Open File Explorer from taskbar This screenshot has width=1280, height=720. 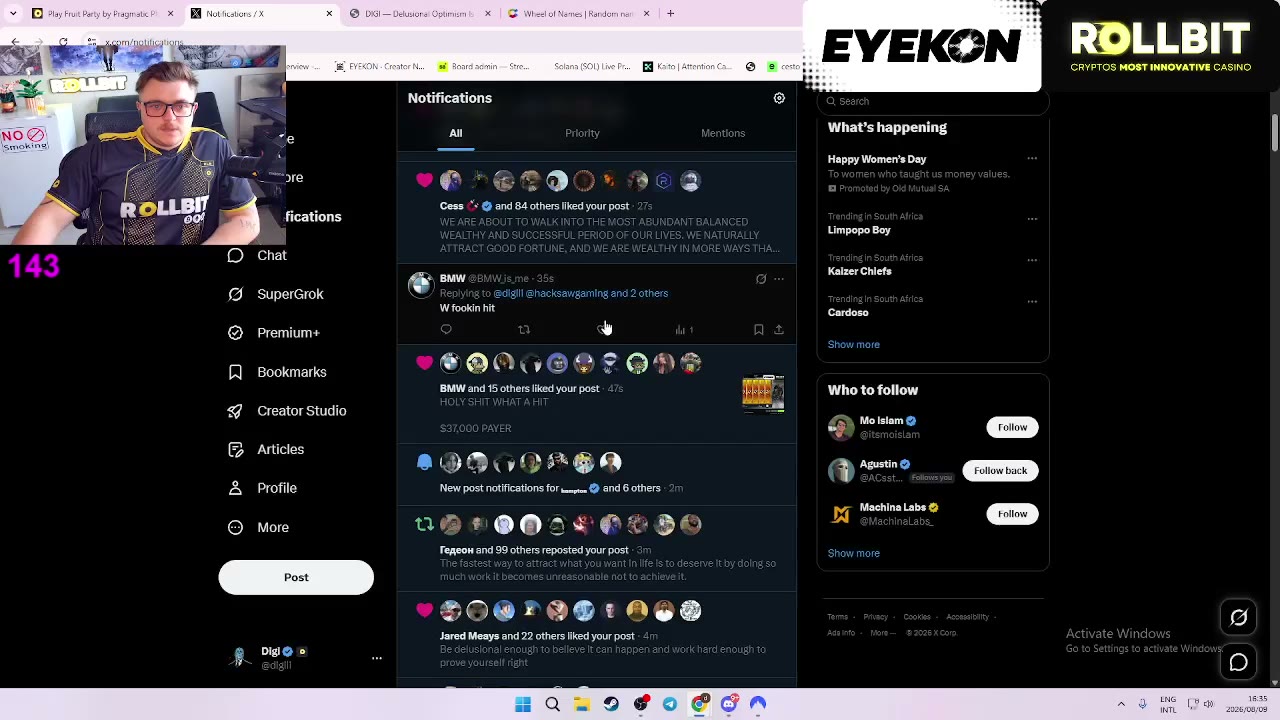click(x=582, y=704)
